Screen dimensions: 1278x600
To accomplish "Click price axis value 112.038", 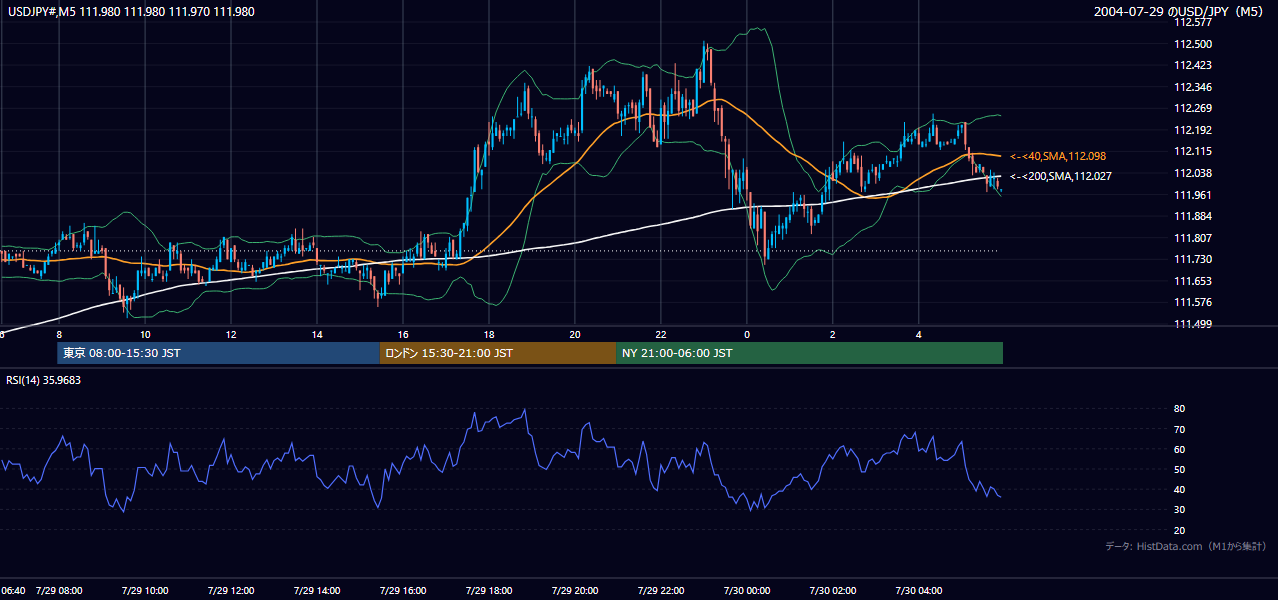I will point(1193,173).
